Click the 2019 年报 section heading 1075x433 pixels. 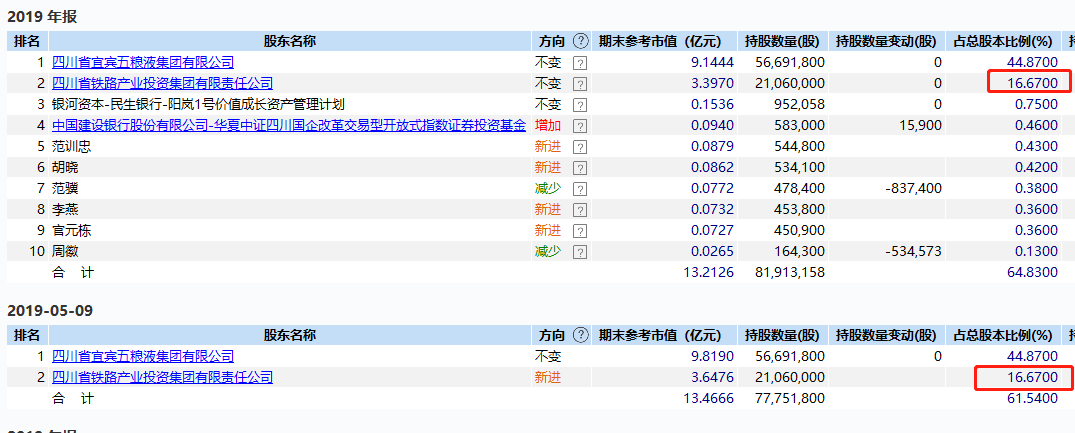(x=42, y=17)
